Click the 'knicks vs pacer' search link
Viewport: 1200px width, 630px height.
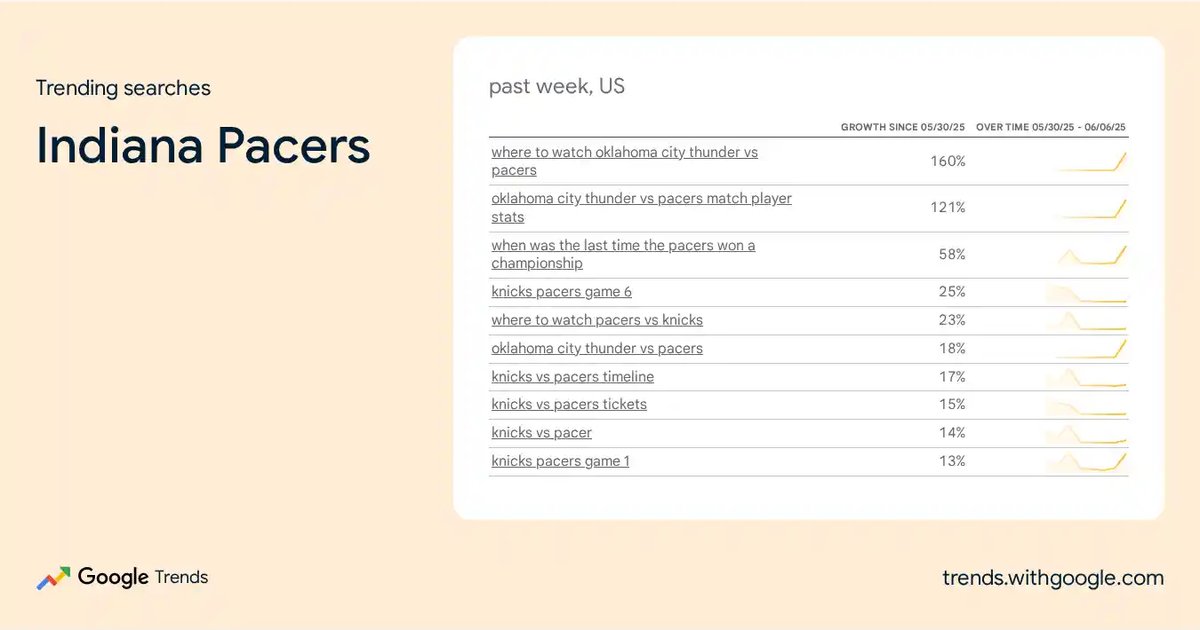tap(541, 432)
